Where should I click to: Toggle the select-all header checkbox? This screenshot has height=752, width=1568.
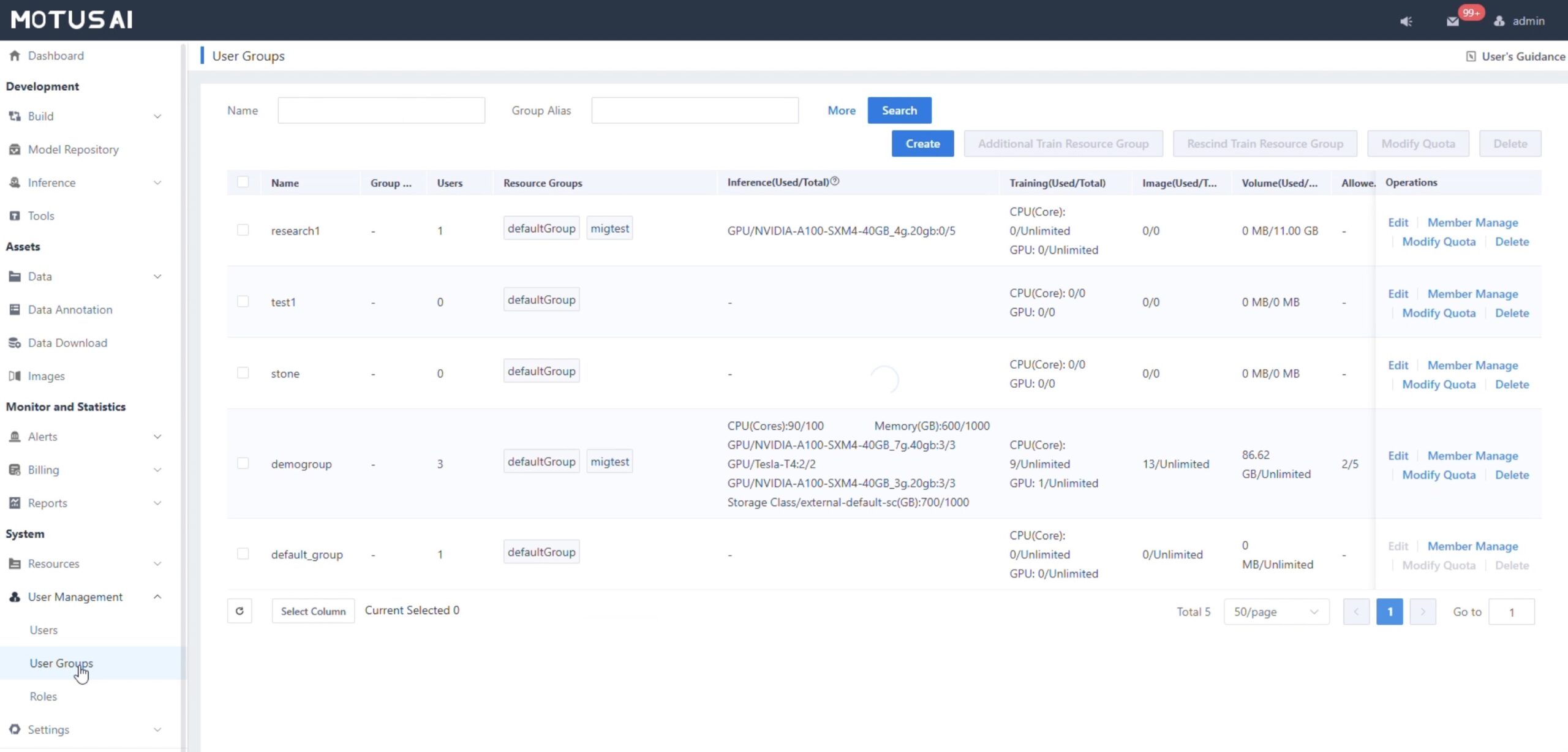[x=243, y=182]
